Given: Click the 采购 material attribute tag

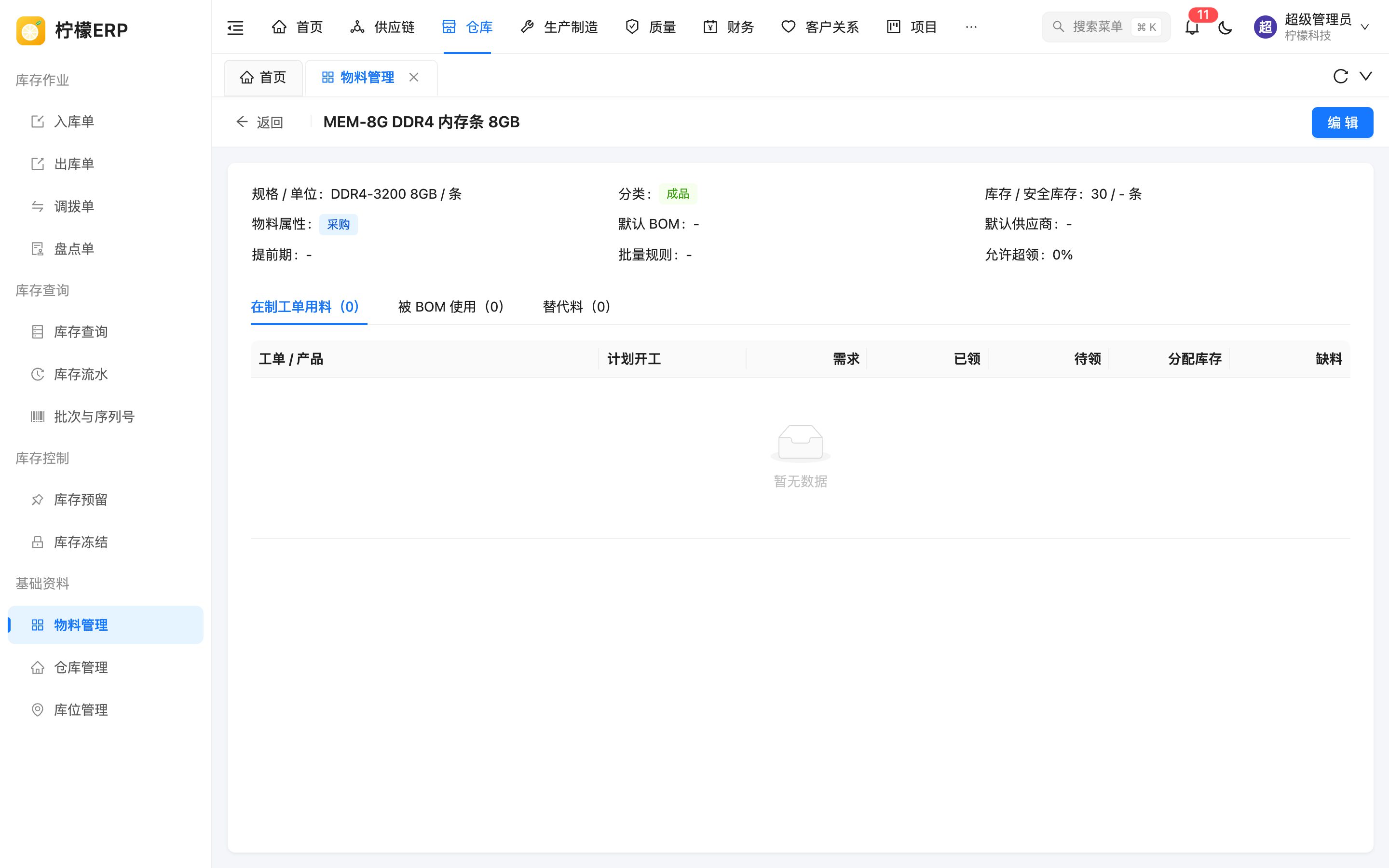Looking at the screenshot, I should [x=338, y=224].
